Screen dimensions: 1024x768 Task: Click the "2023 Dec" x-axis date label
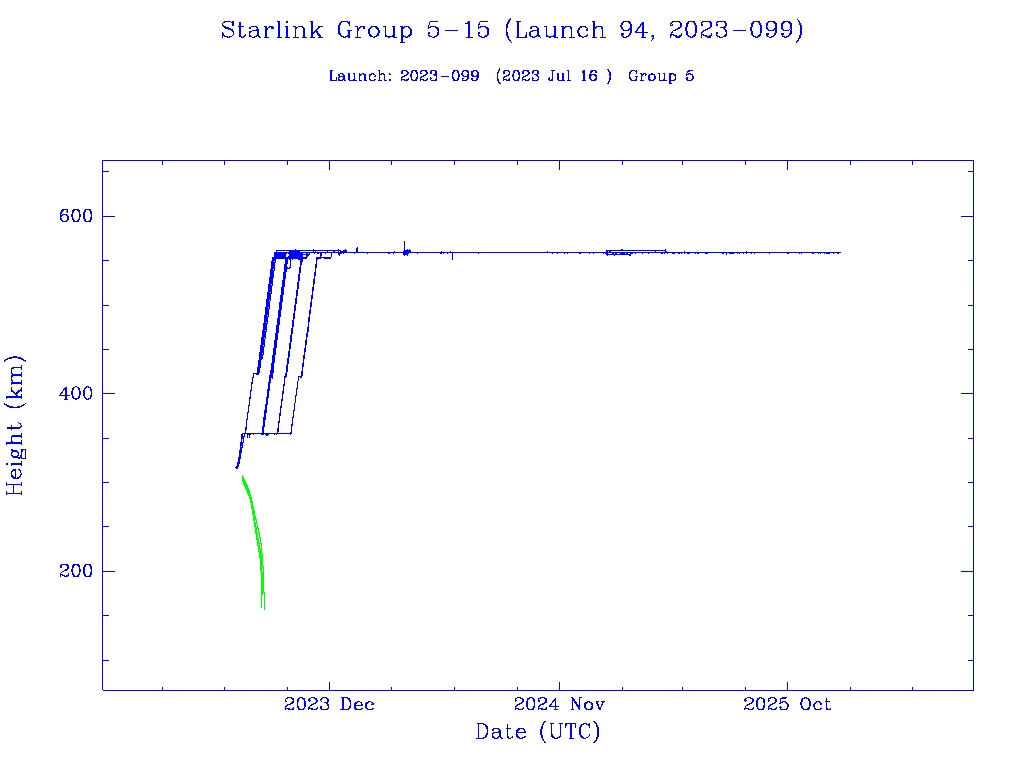coord(329,704)
